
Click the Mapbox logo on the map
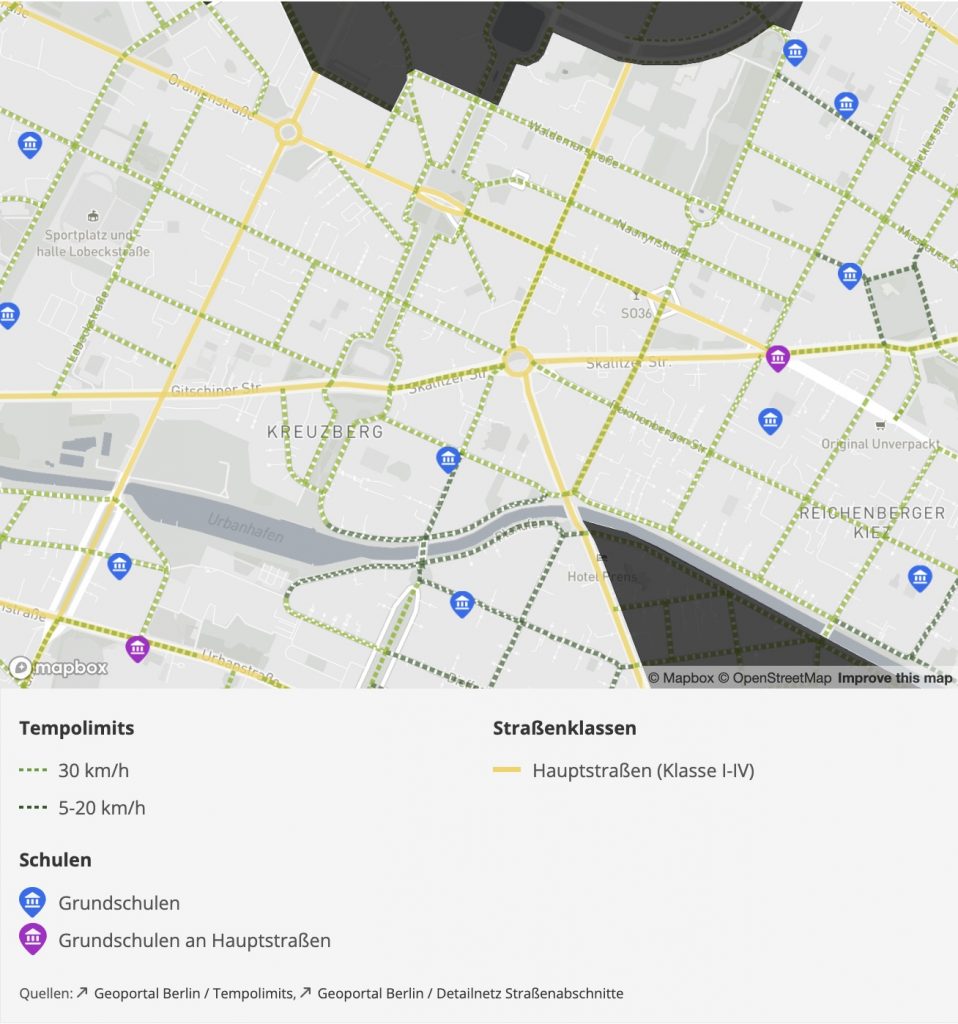(x=58, y=668)
